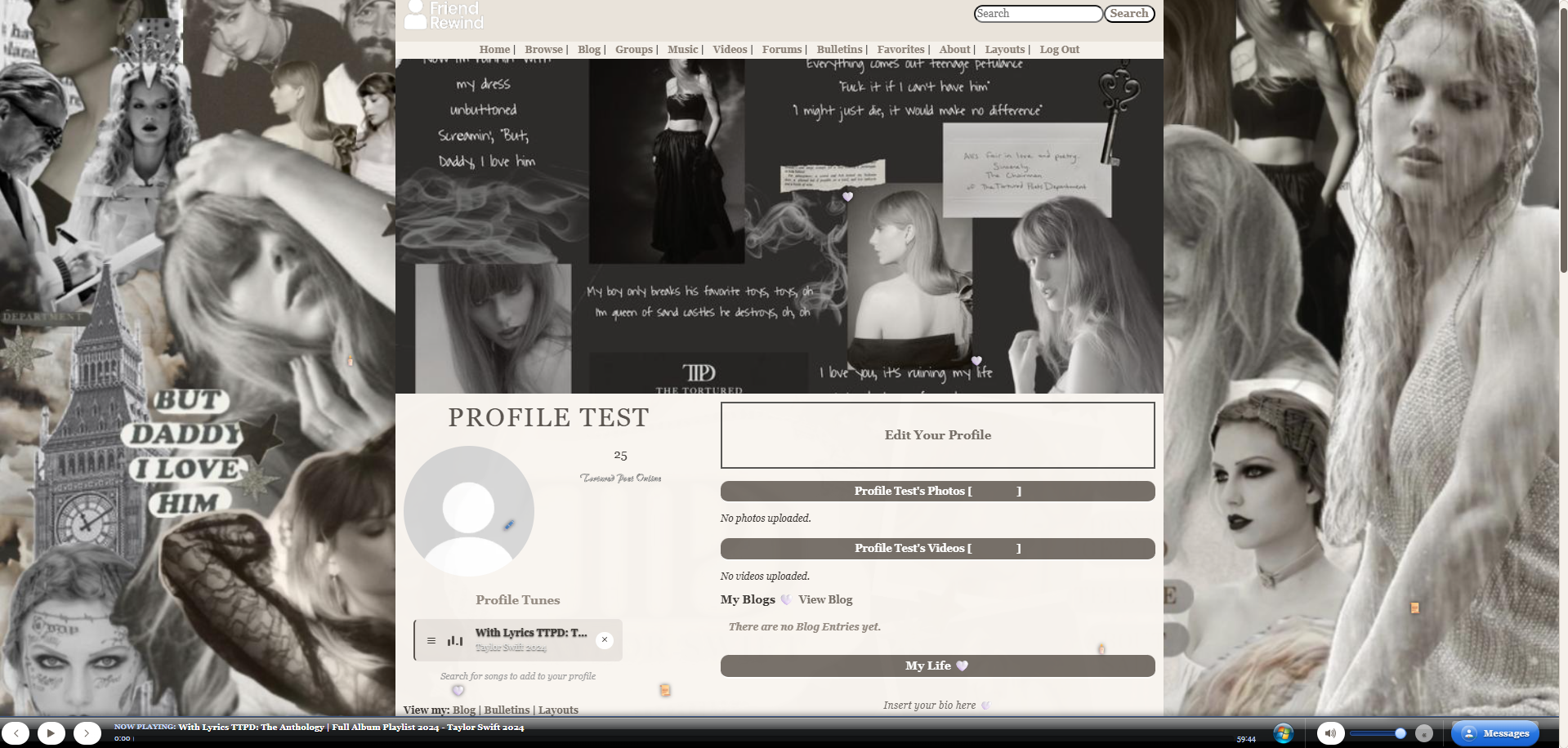The height and width of the screenshot is (748, 1568).
Task: Click the 59:44 track duration
Action: tap(1246, 740)
